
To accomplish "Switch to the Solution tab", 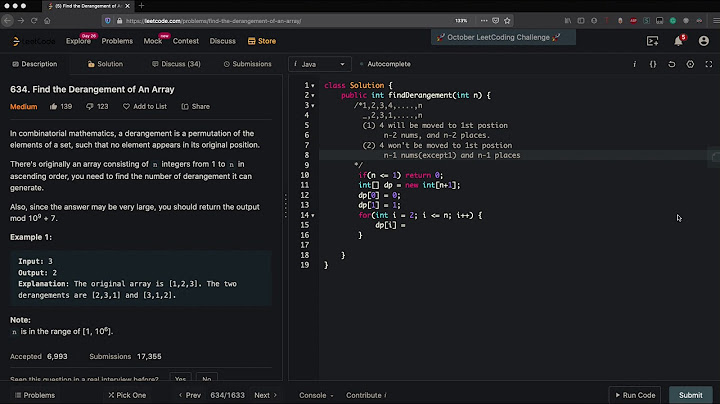I will (106, 64).
